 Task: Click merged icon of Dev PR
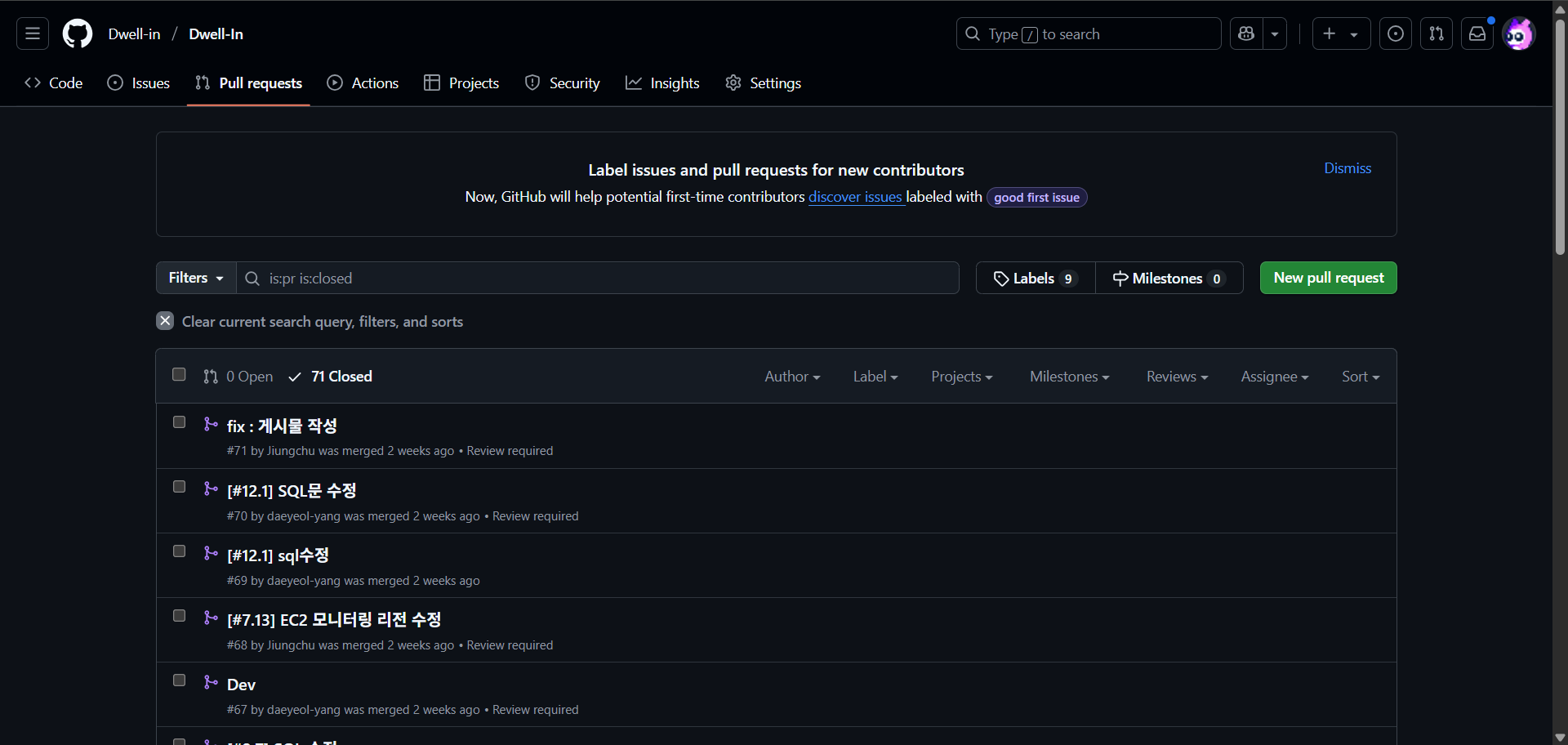(211, 681)
